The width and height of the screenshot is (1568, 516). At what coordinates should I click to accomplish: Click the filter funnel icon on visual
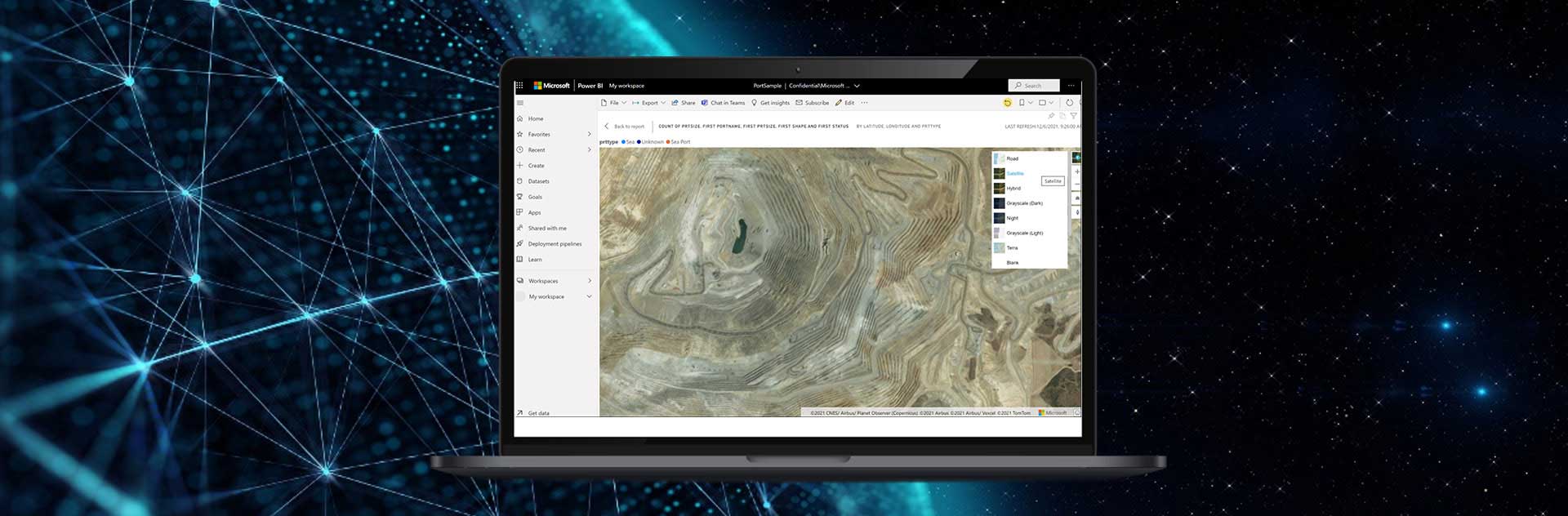pos(1074,116)
